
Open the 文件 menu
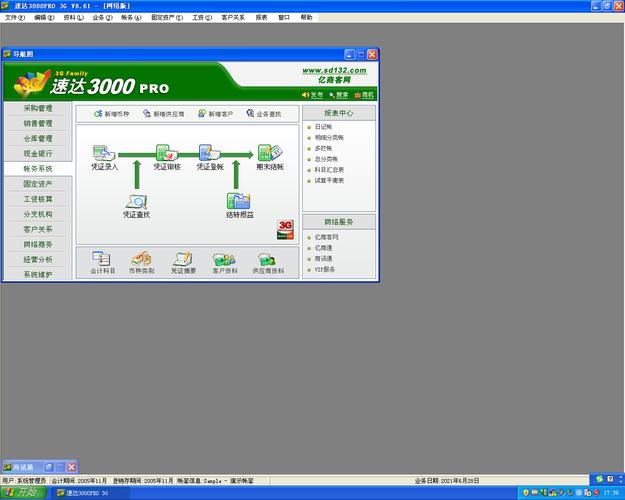(15, 18)
